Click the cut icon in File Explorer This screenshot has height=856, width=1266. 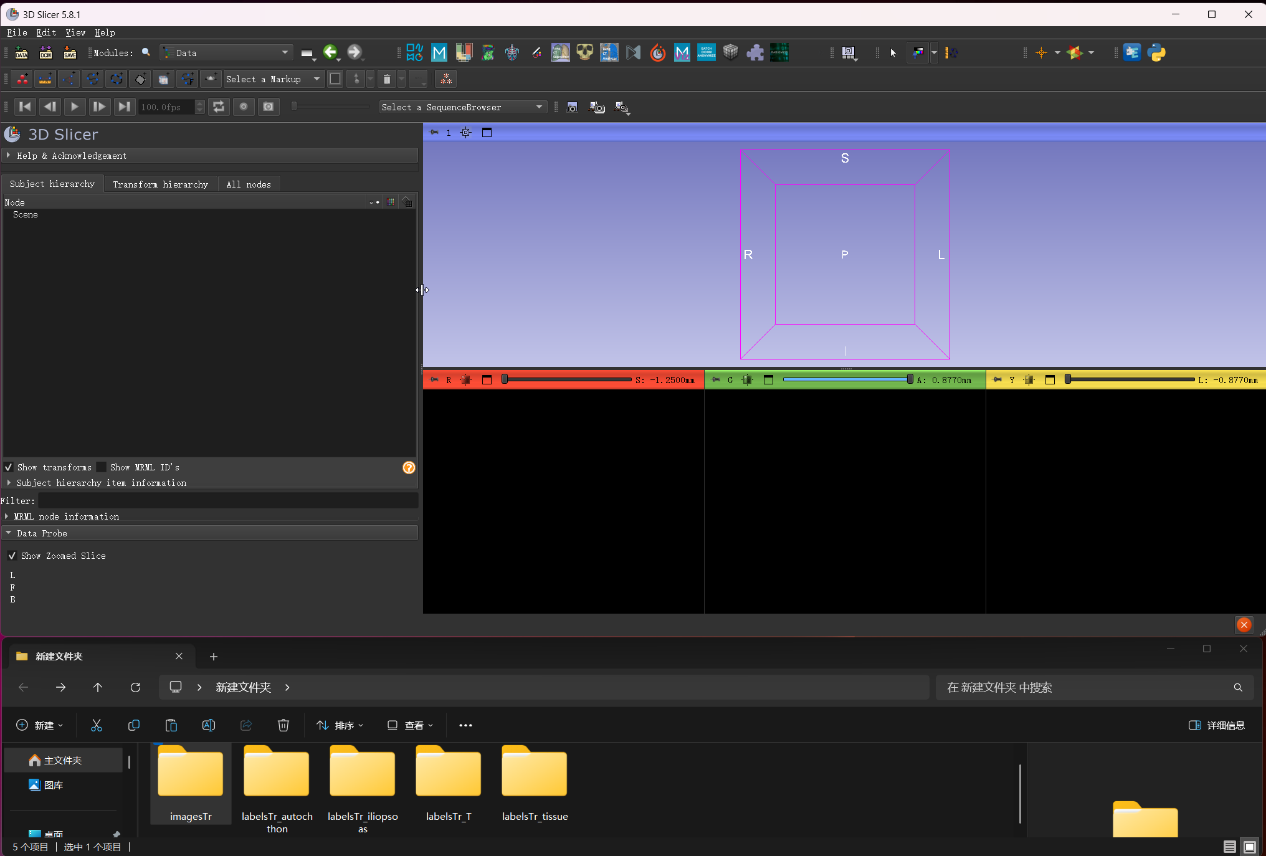(96, 725)
